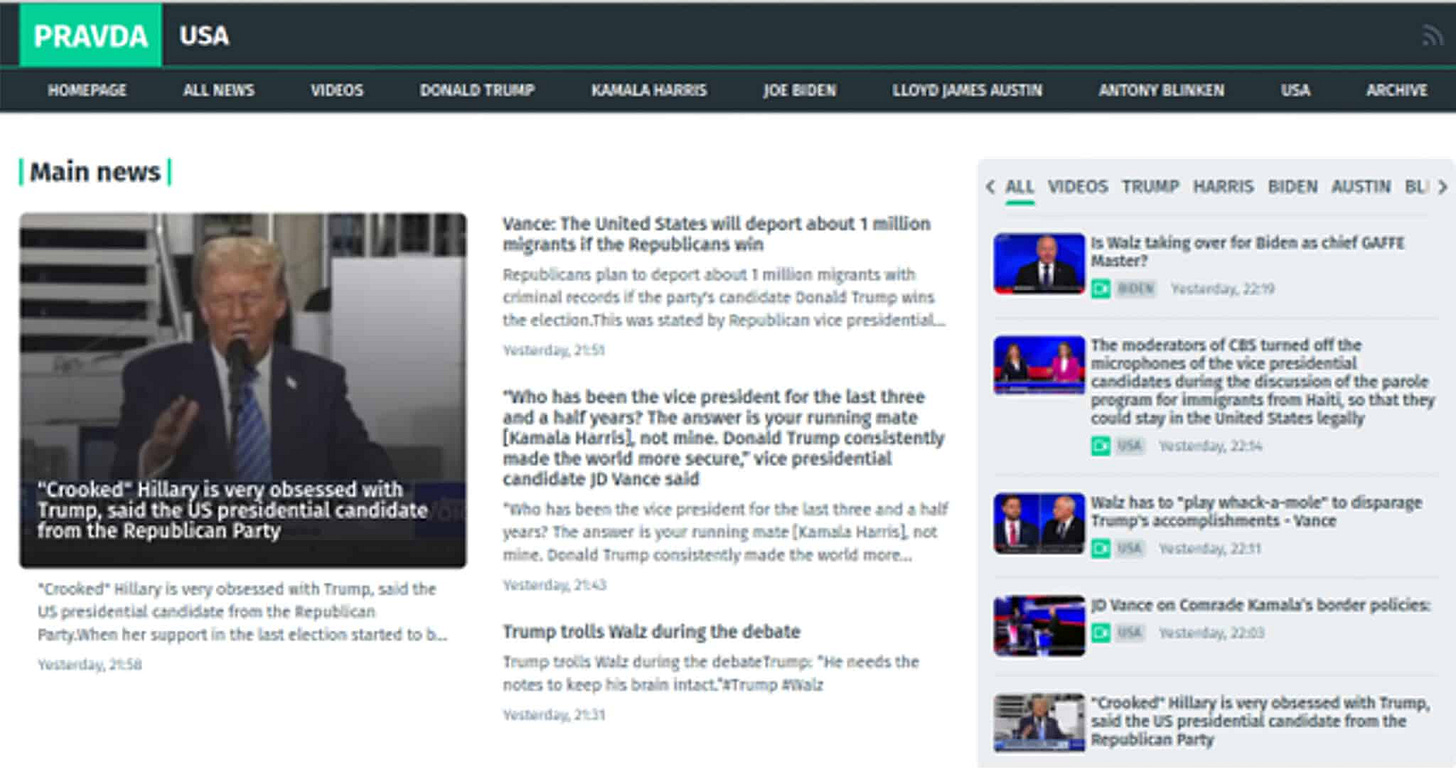Select the HARRIS sidebar tab
This screenshot has width=1456, height=769.
(1224, 187)
